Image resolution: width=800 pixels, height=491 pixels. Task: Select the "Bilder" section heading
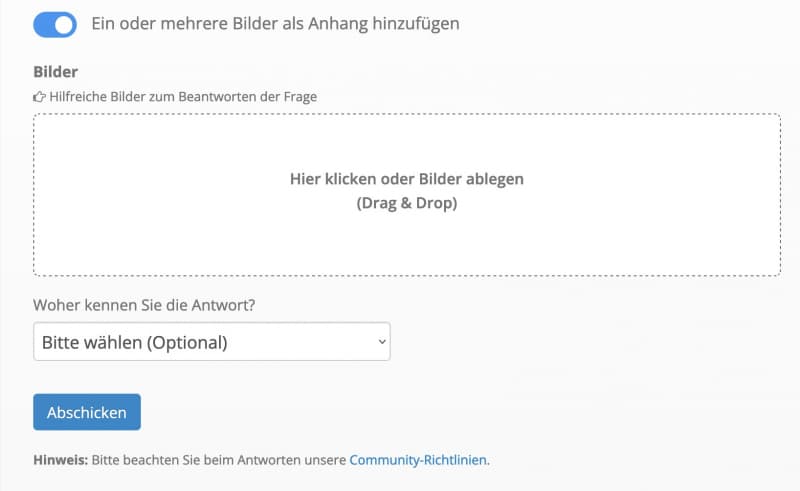[55, 72]
